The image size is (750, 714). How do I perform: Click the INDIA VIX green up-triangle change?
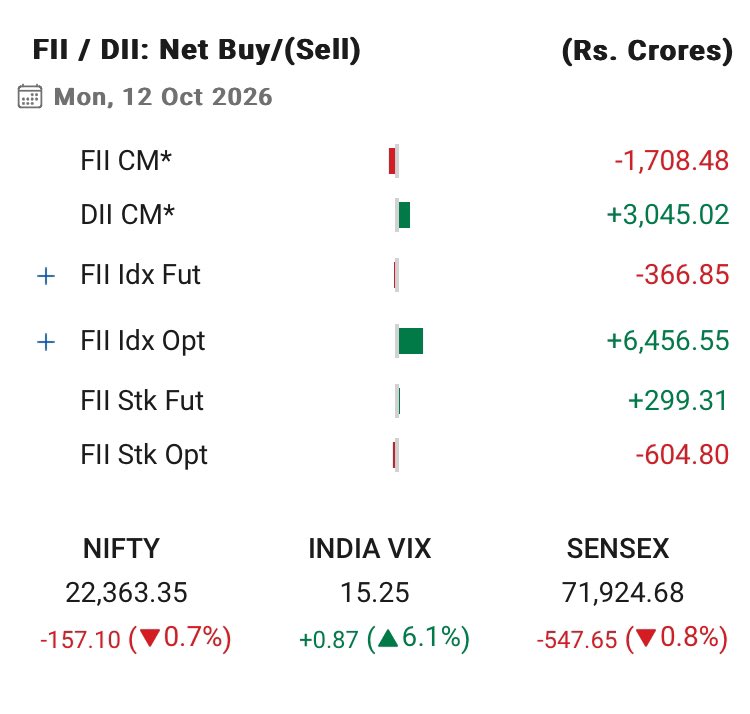click(x=384, y=638)
